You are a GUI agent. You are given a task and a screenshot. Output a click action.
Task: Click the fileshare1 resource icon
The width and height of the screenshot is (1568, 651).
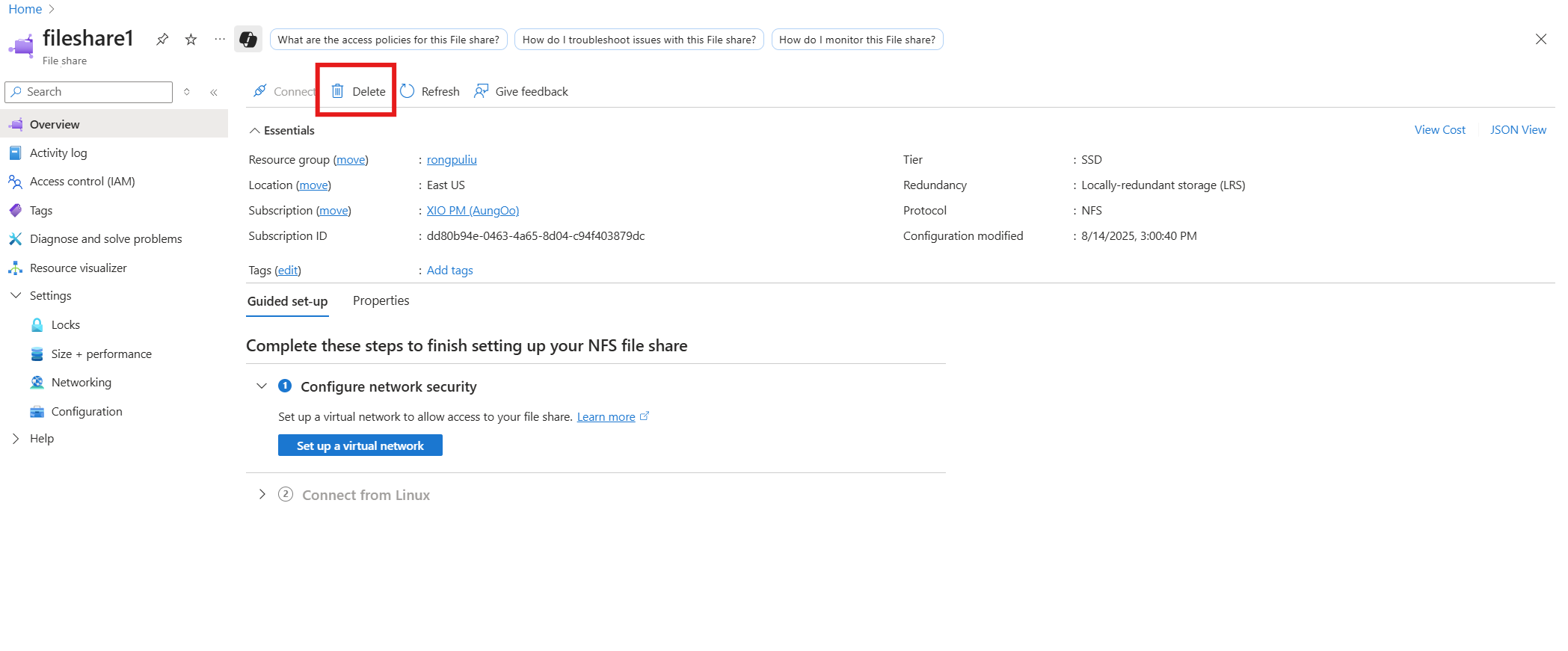pos(21,46)
